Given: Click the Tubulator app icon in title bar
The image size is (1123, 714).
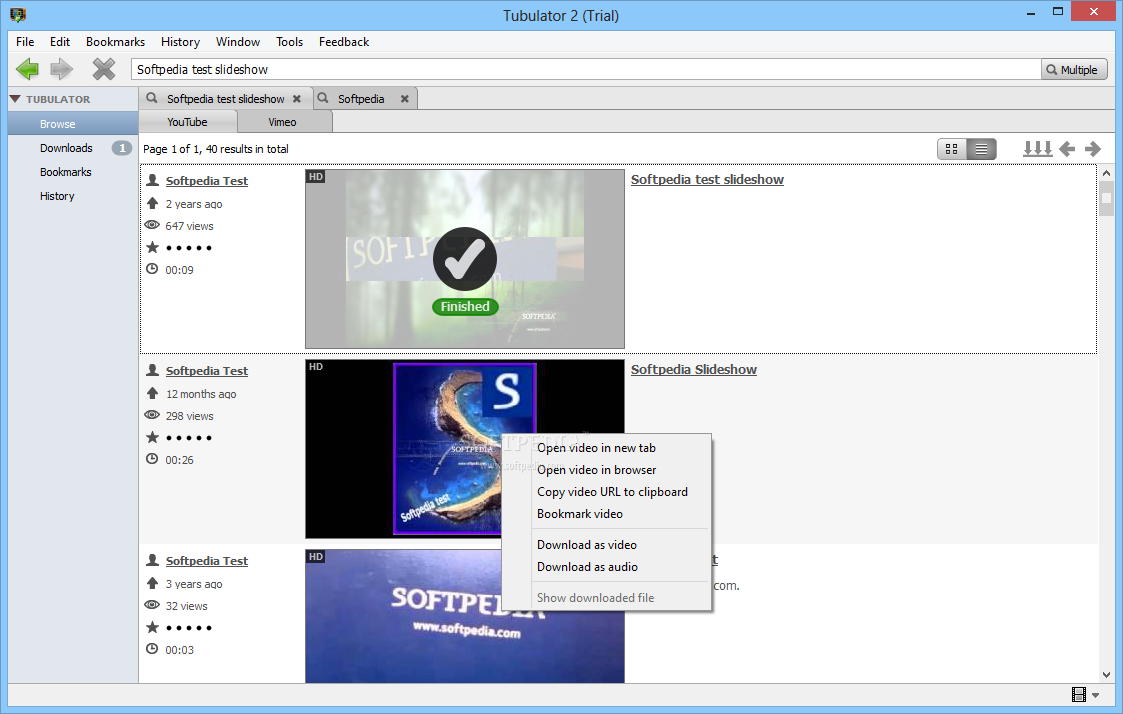Looking at the screenshot, I should pos(18,14).
